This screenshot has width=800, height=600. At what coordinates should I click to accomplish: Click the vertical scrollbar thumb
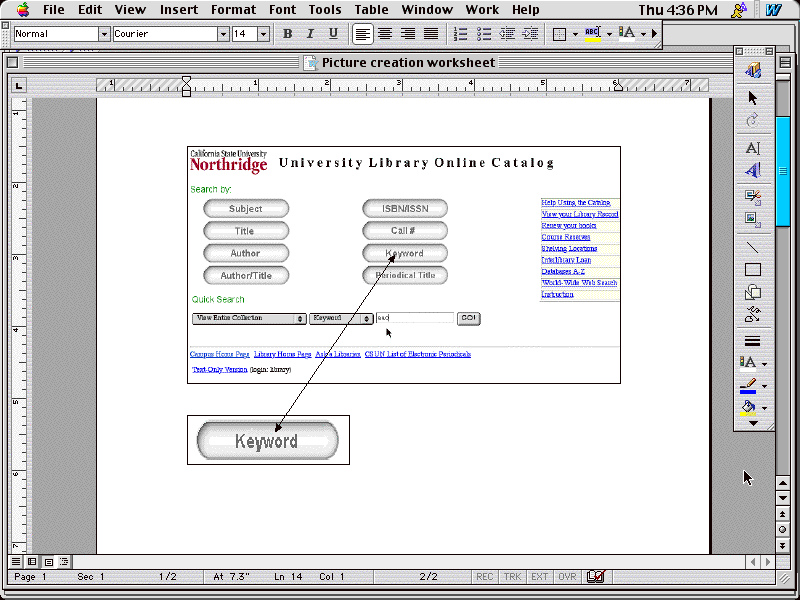click(x=783, y=171)
